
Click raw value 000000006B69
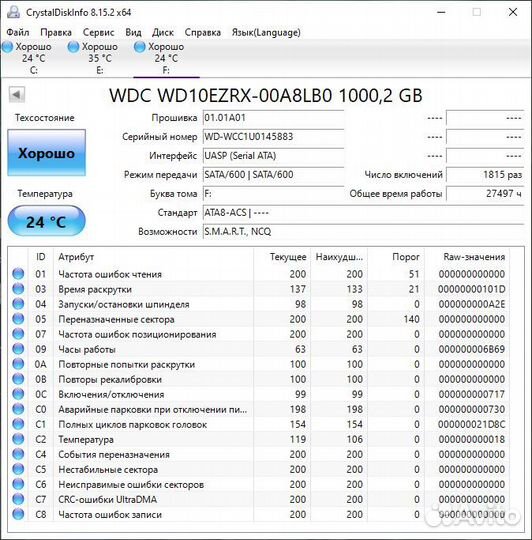[x=471, y=349]
